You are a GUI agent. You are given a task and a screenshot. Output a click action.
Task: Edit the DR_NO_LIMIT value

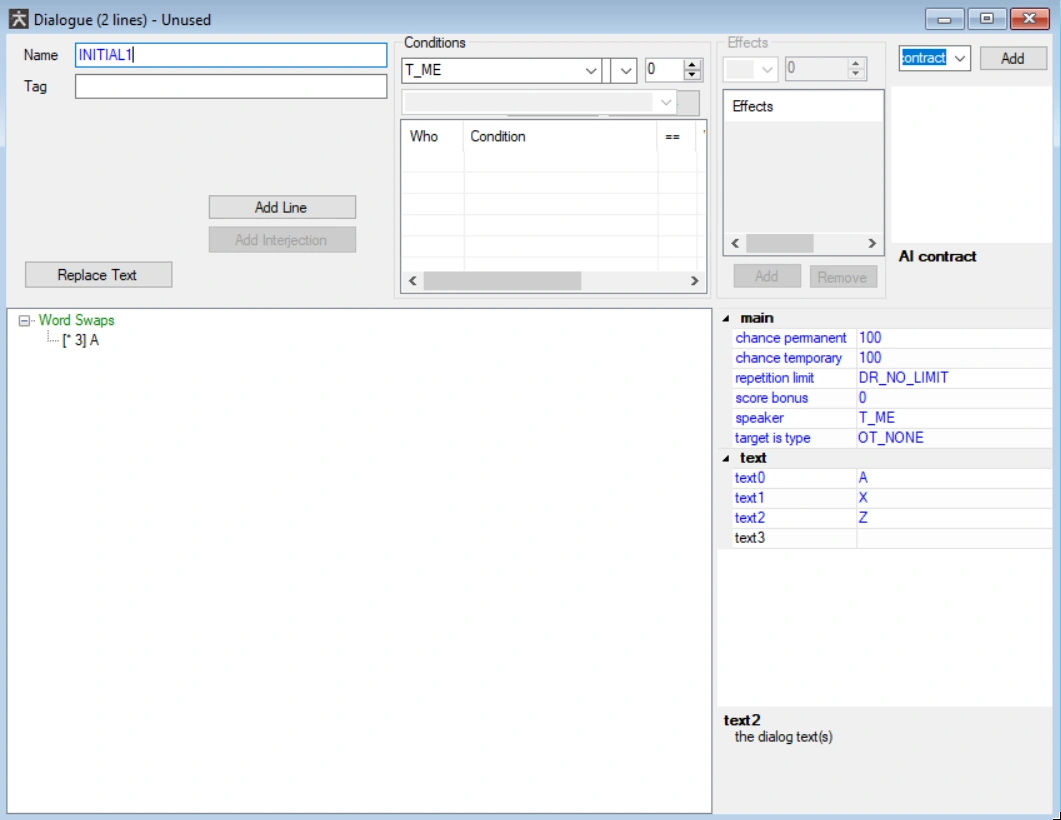point(953,378)
